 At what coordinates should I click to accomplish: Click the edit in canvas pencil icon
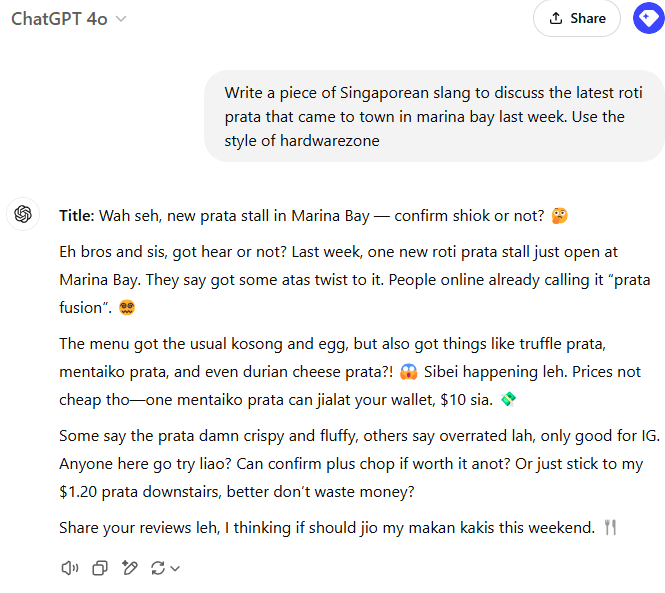click(129, 568)
